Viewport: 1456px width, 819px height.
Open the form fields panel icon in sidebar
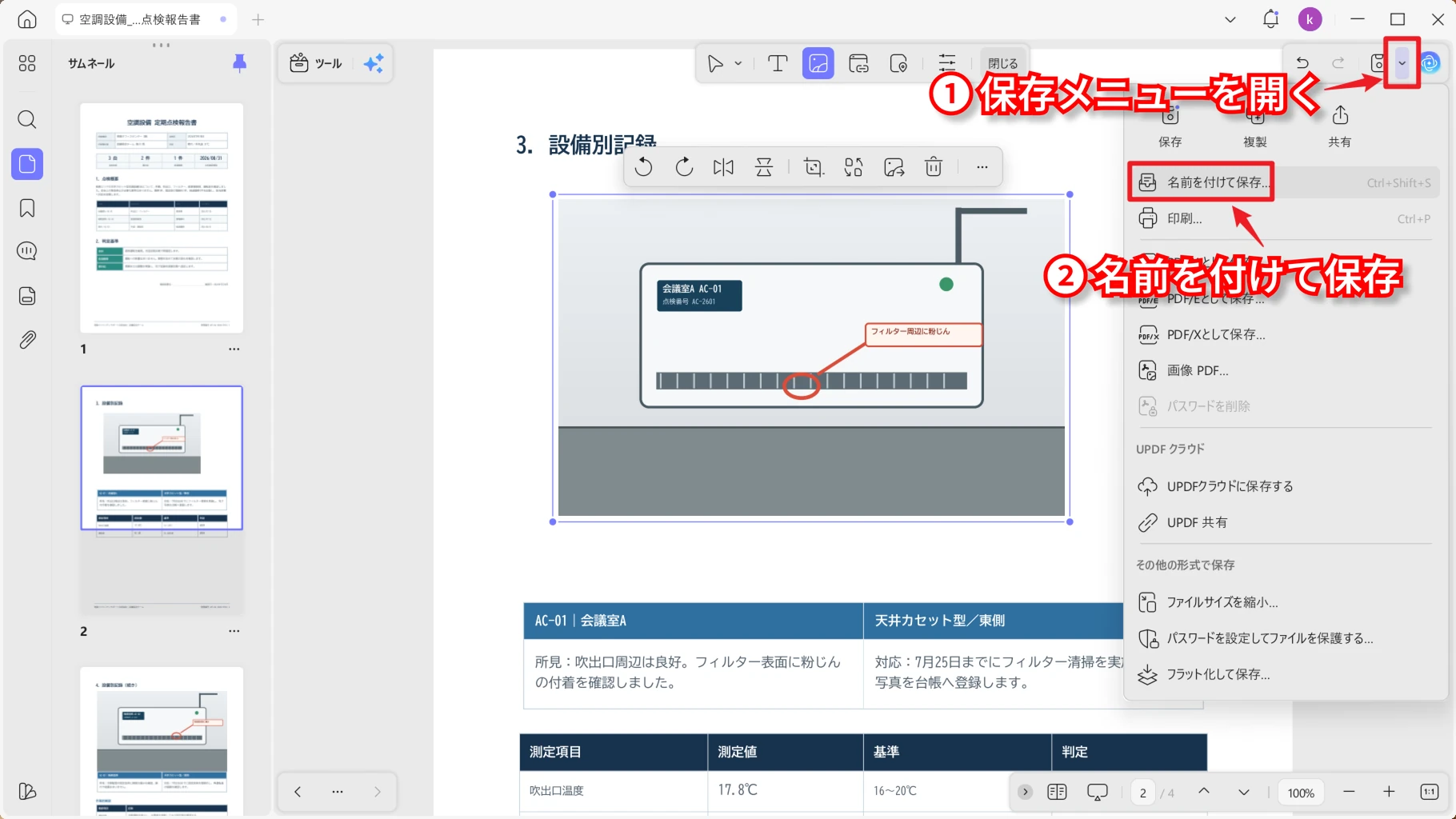click(x=27, y=296)
